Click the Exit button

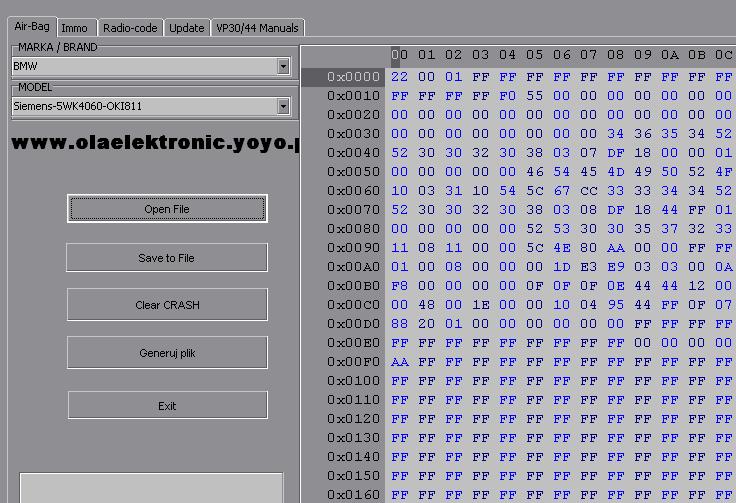[168, 405]
